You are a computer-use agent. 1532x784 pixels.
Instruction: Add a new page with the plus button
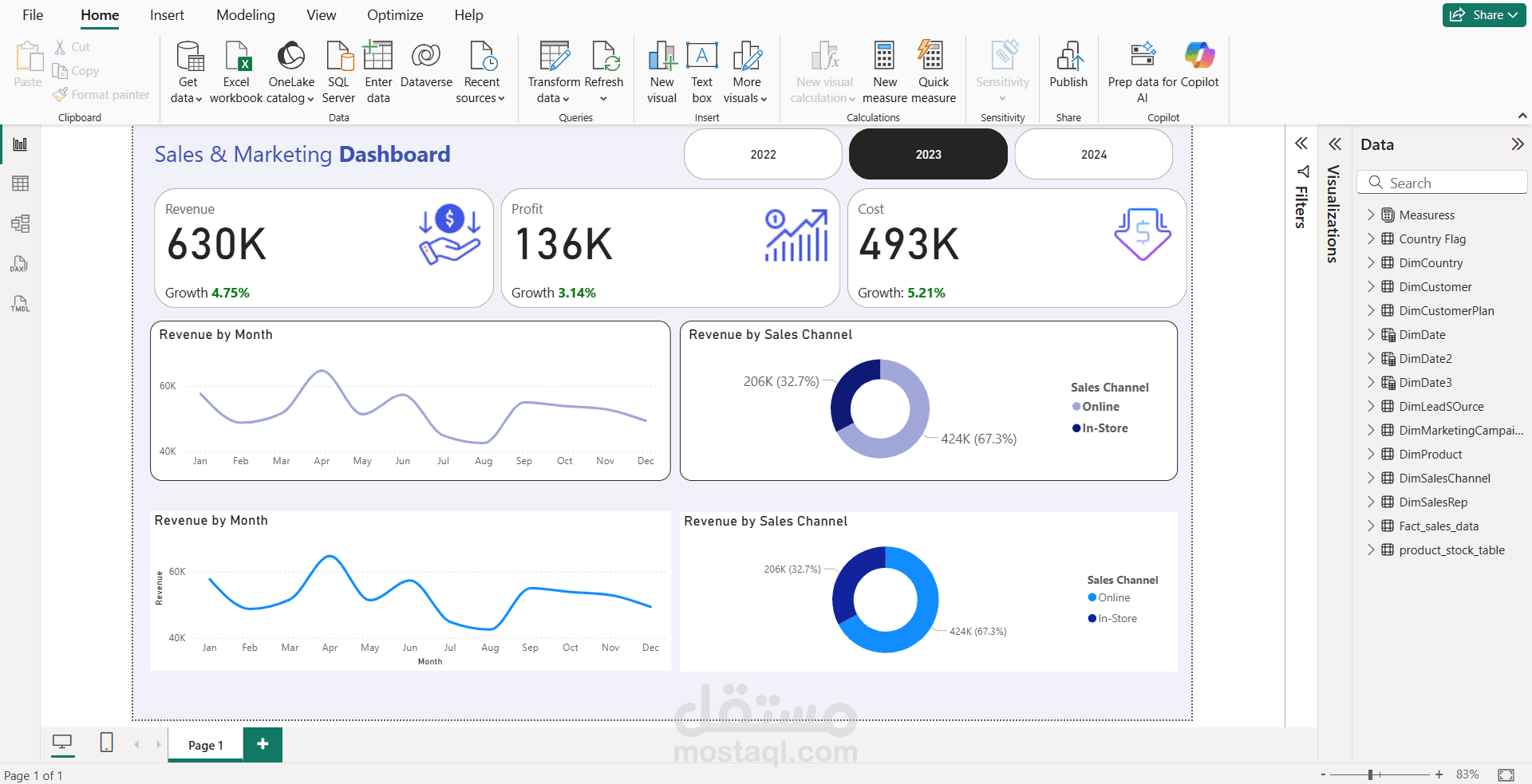(x=262, y=743)
